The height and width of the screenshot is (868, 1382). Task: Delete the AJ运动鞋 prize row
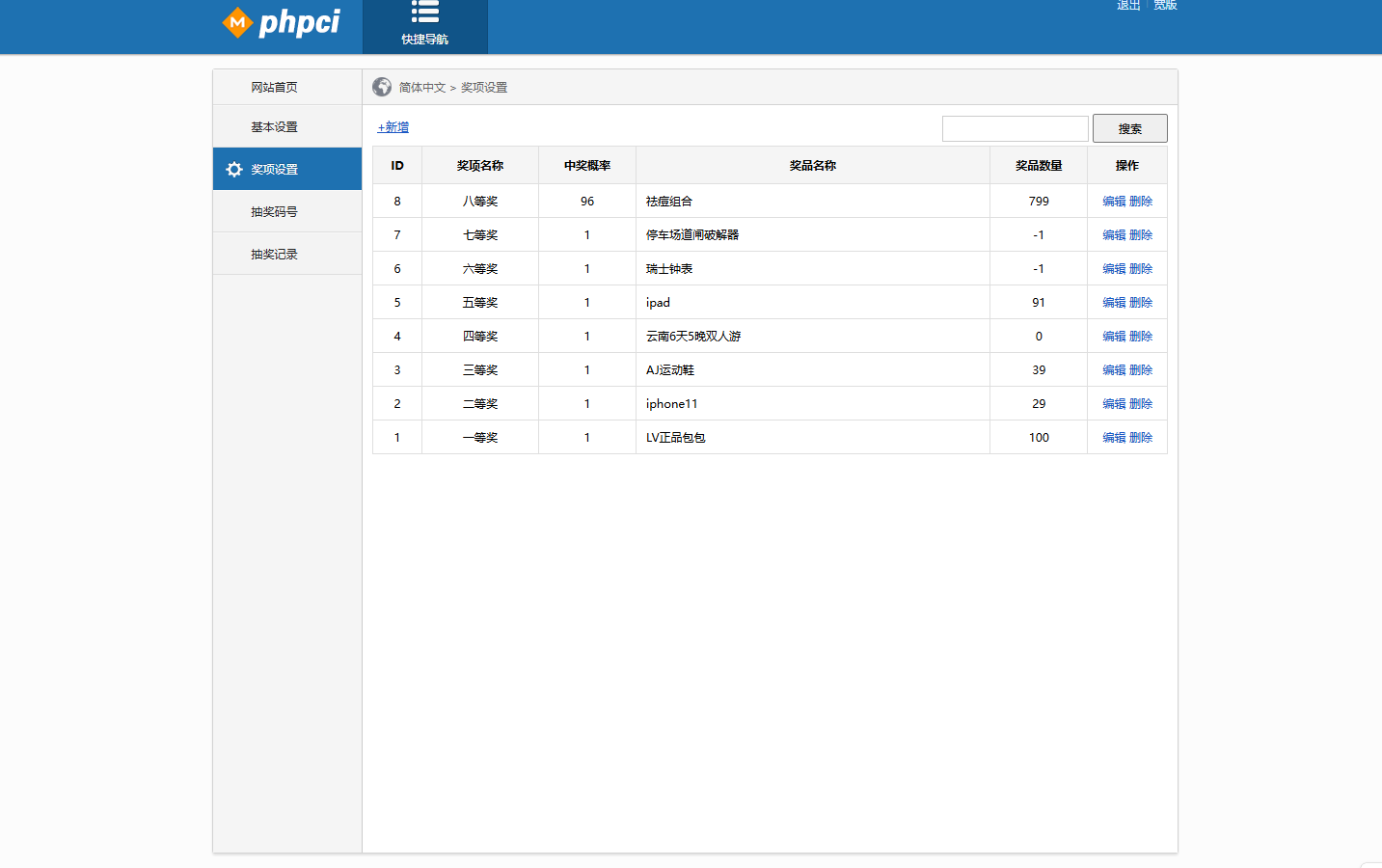[x=1141, y=369]
